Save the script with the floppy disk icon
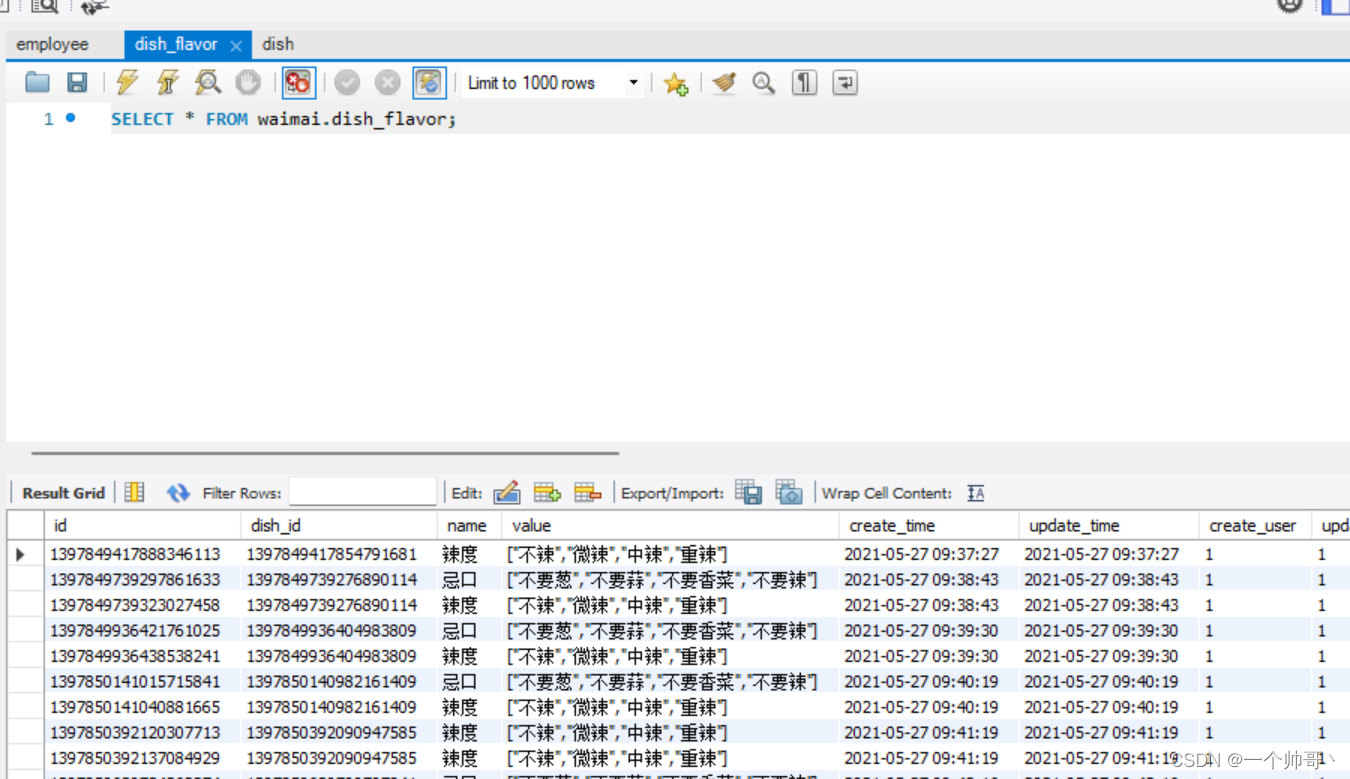 77,83
